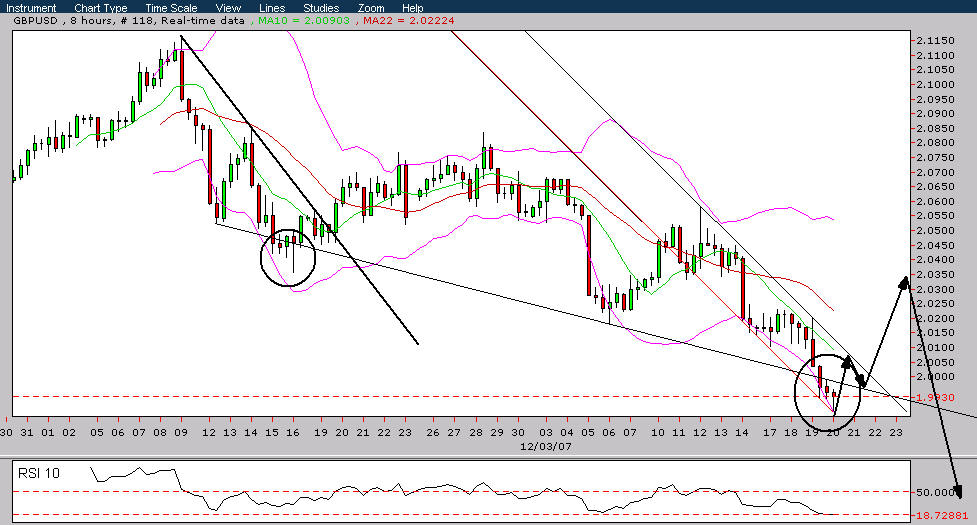Click the MA22 = 2.02224 label

408,21
